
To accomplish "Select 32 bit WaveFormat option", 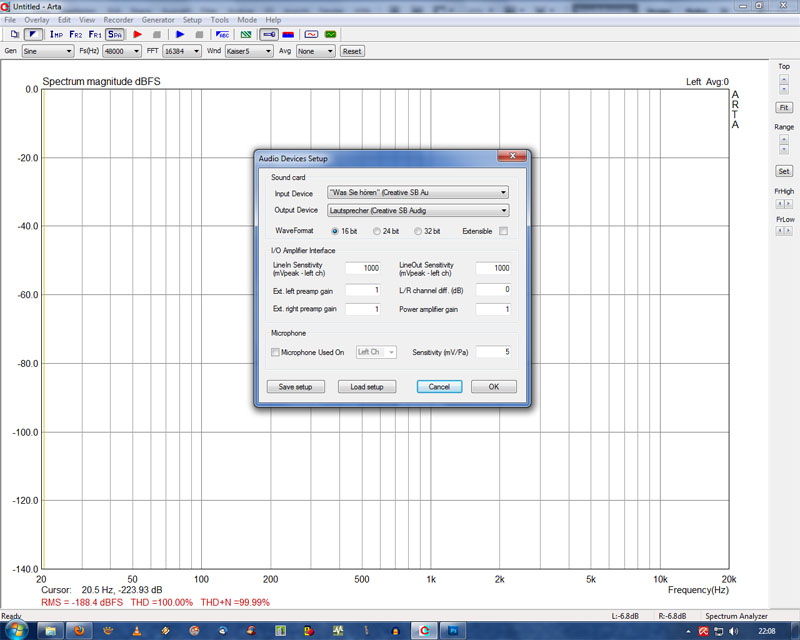I will pyautogui.click(x=419, y=231).
